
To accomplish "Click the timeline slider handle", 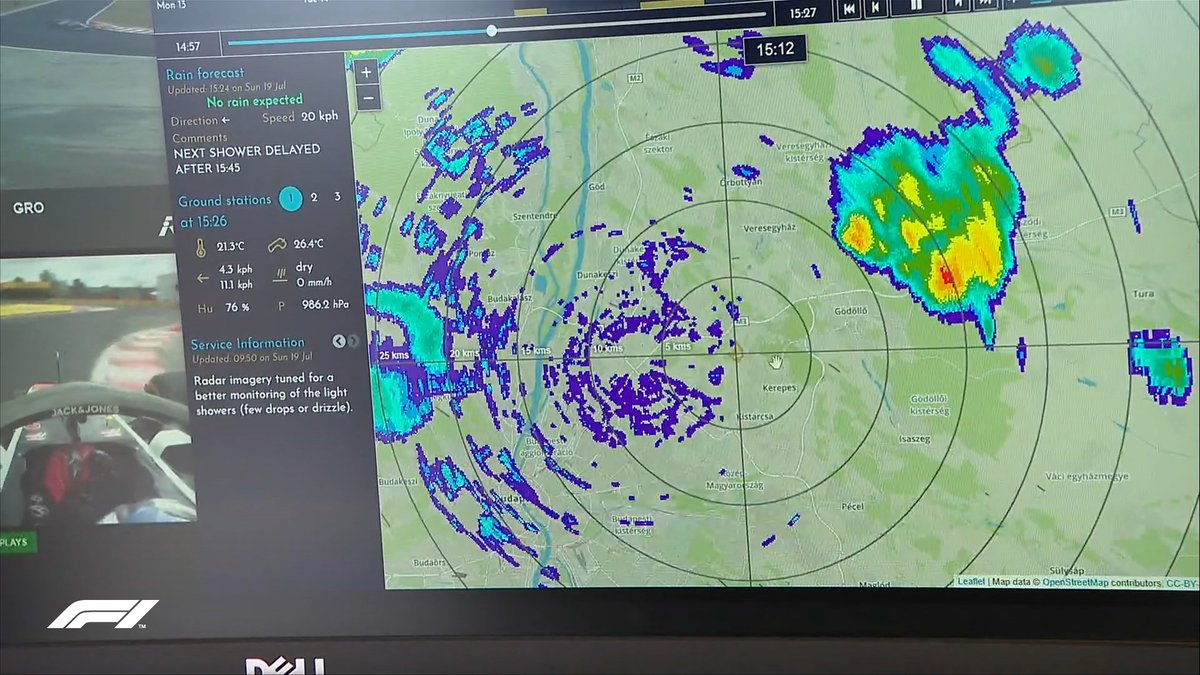I will click(491, 31).
